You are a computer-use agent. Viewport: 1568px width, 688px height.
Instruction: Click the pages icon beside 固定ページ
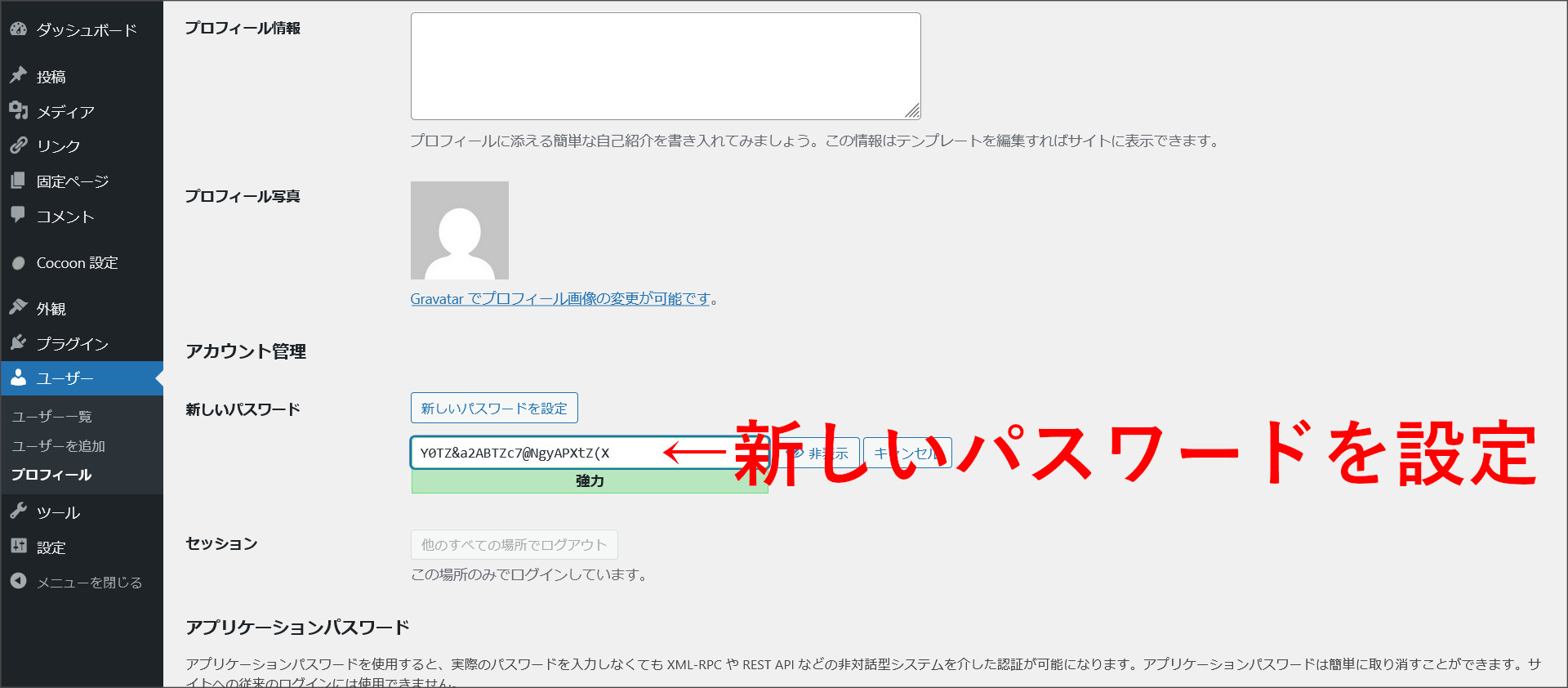click(18, 181)
